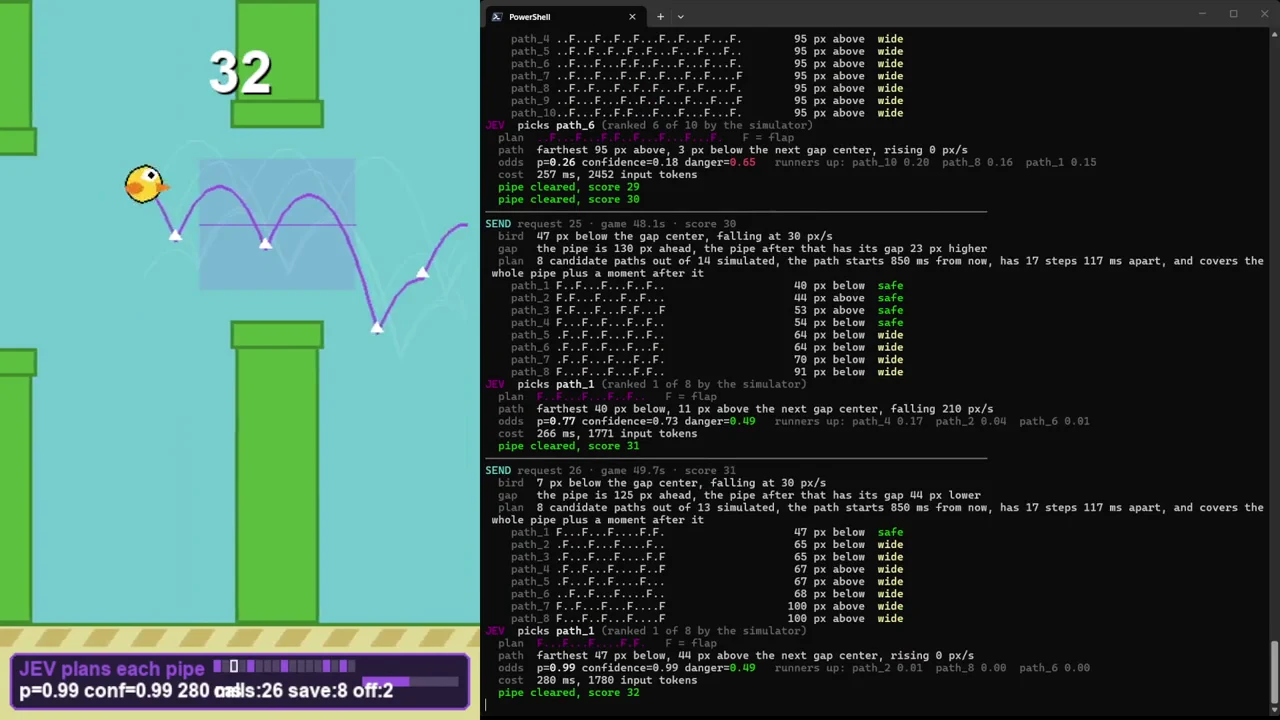Image resolution: width=1280 pixels, height=720 pixels.
Task: Click the "pipe cleared, score 30" line
Action: click(x=568, y=199)
